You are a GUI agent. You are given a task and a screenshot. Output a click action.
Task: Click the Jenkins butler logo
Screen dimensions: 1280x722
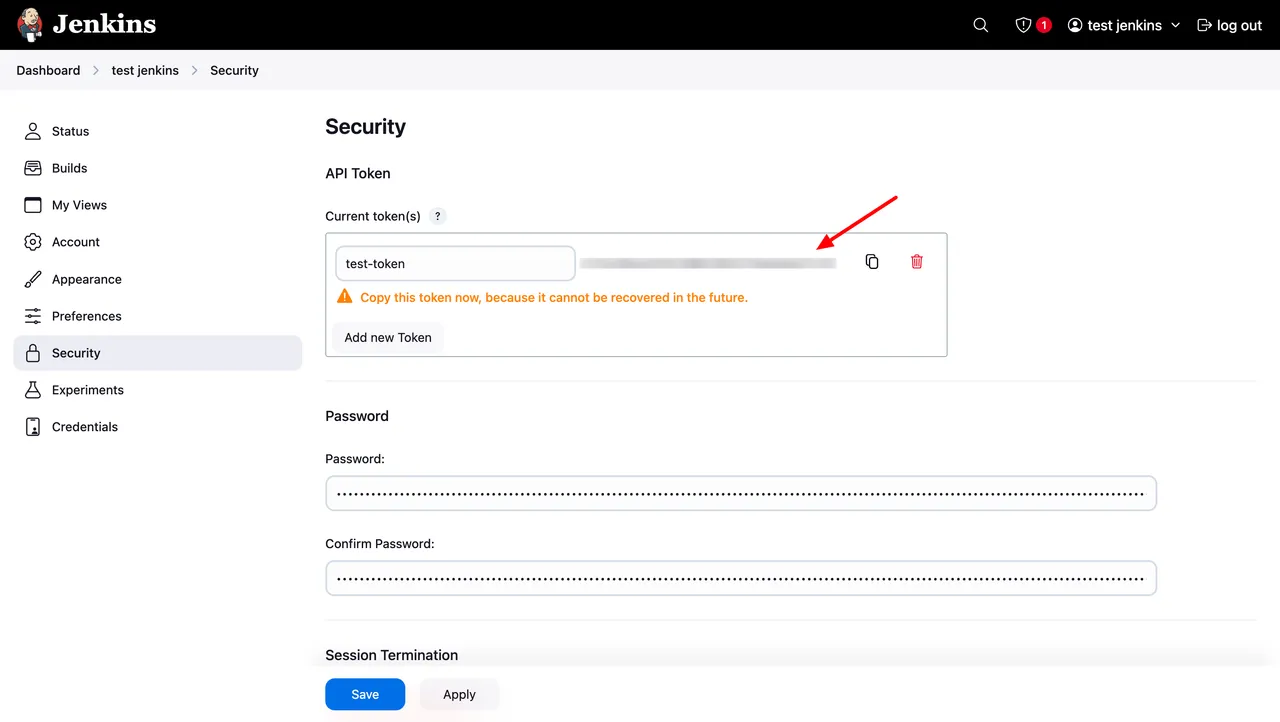point(30,24)
